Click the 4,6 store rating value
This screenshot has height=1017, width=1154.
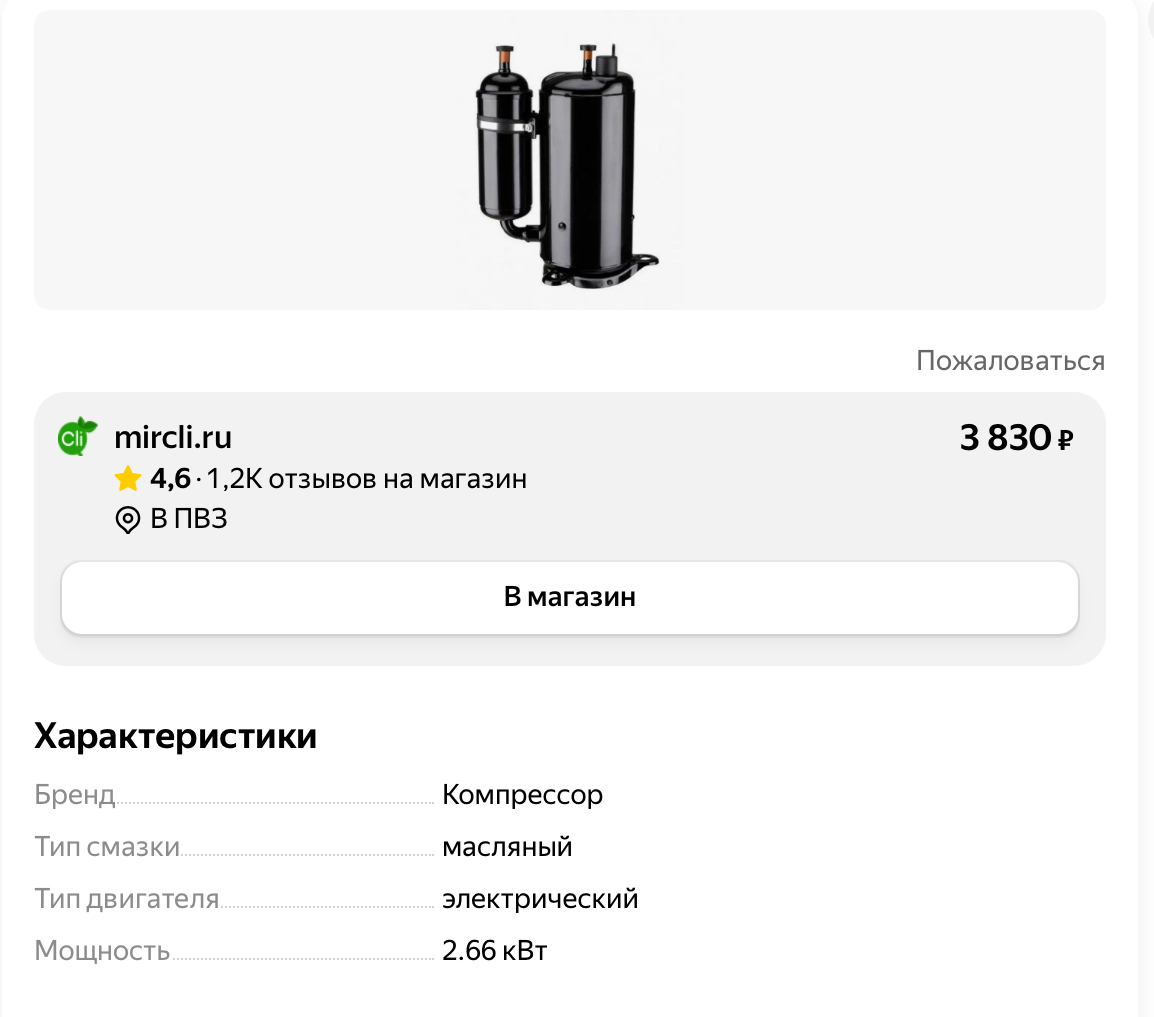click(170, 478)
